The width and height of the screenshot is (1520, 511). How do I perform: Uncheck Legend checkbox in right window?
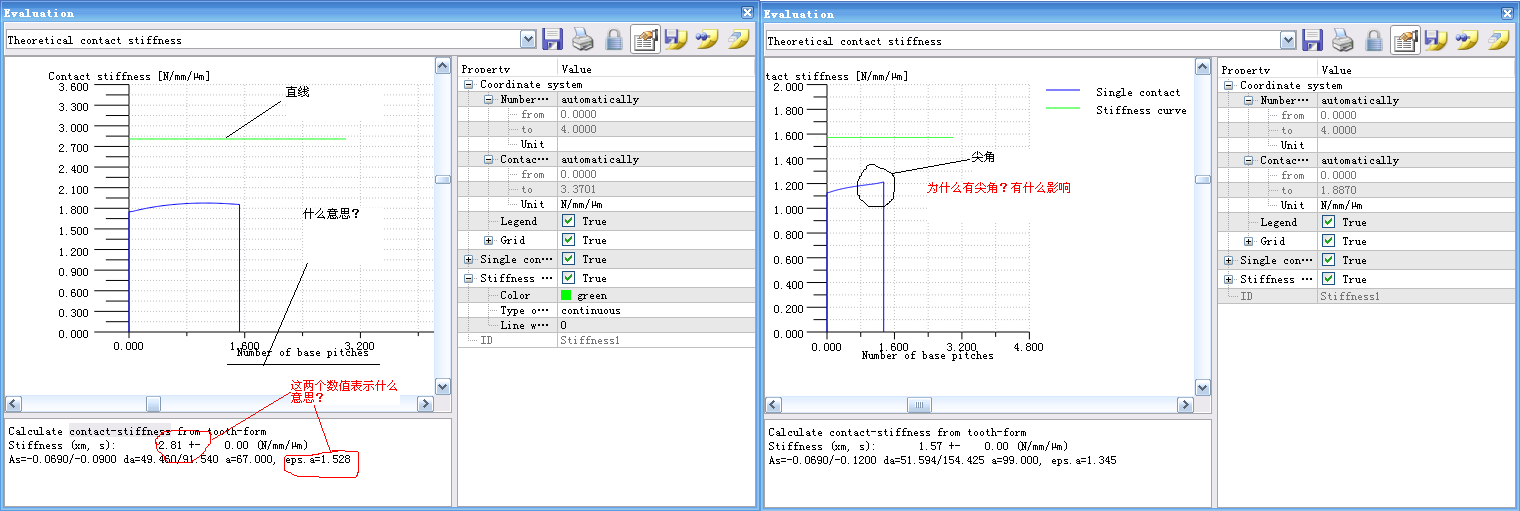click(1328, 222)
